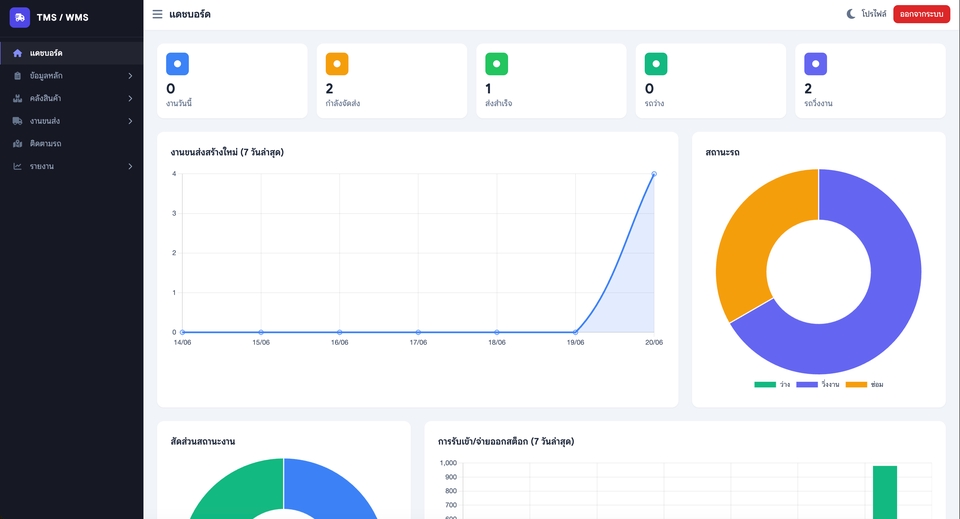Click the 20/06 data point on line chart

tap(654, 174)
